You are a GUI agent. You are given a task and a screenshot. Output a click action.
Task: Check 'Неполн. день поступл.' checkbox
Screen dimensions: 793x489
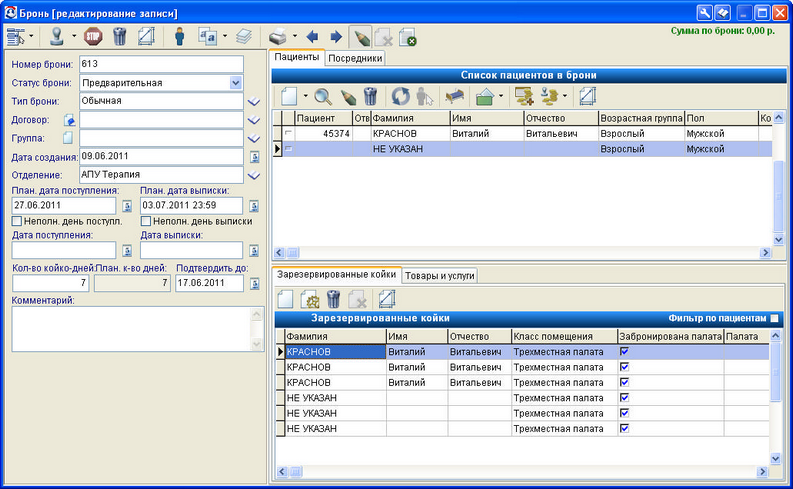pyautogui.click(x=17, y=221)
